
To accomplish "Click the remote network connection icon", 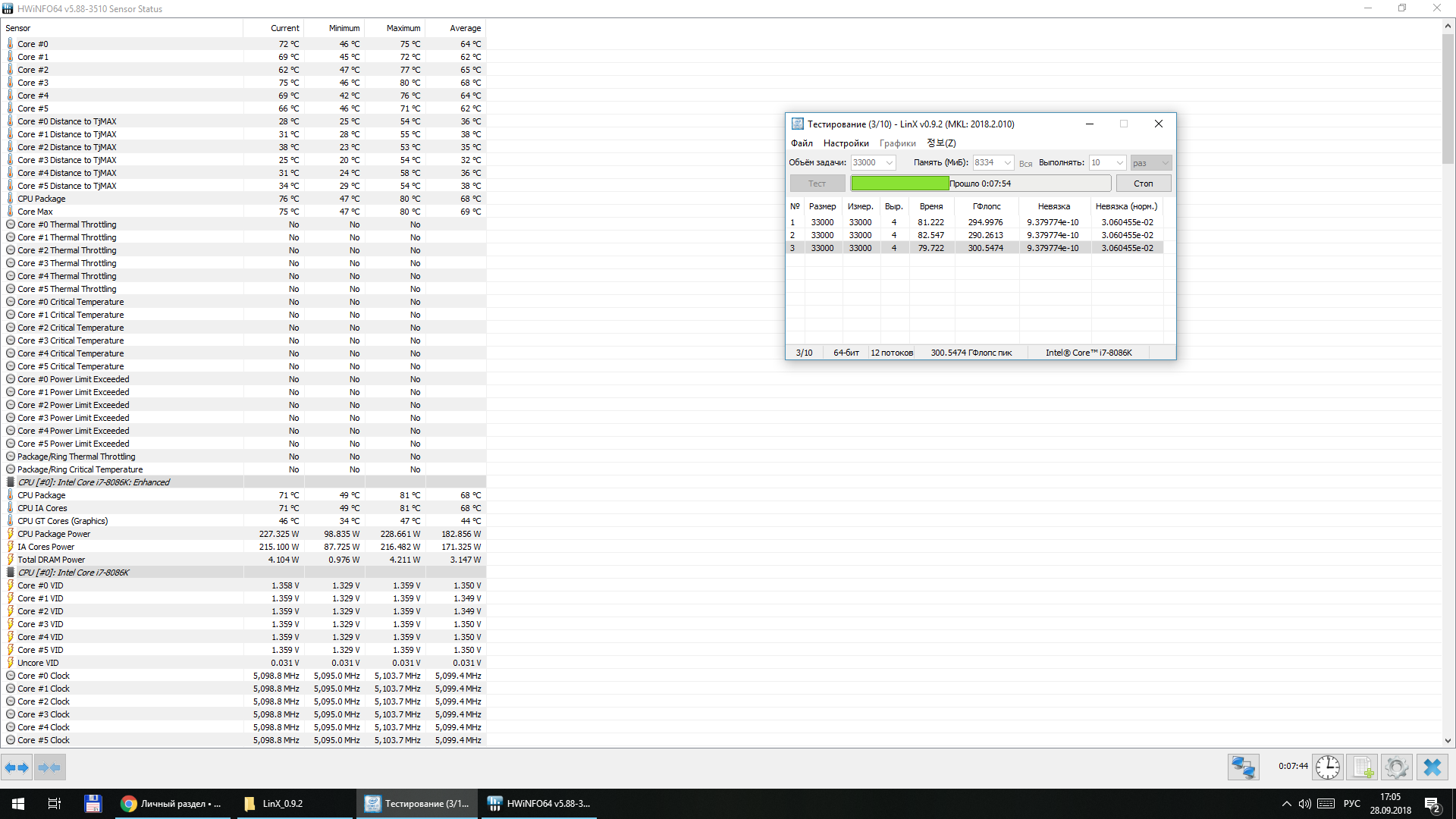I will click(1244, 767).
